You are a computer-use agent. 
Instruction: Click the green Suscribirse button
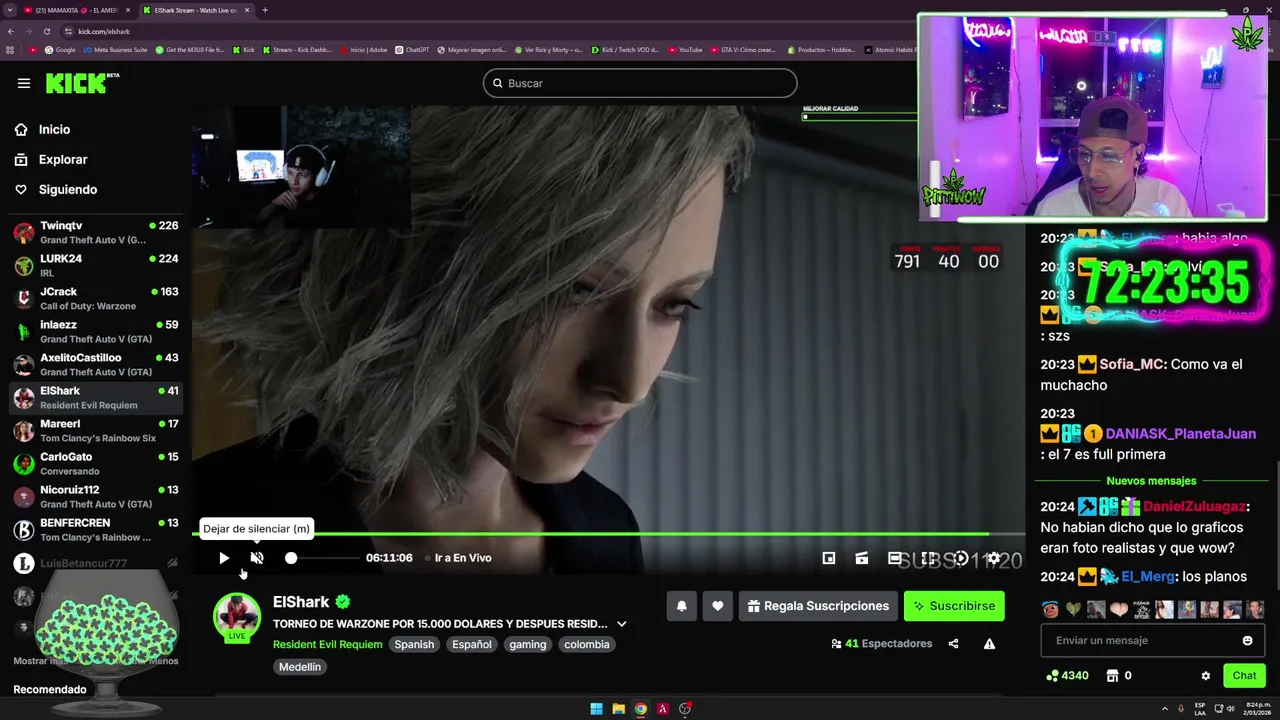[x=954, y=606]
